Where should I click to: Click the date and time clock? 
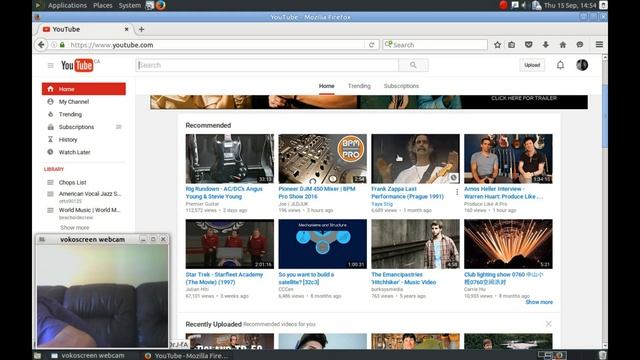[x=570, y=5]
